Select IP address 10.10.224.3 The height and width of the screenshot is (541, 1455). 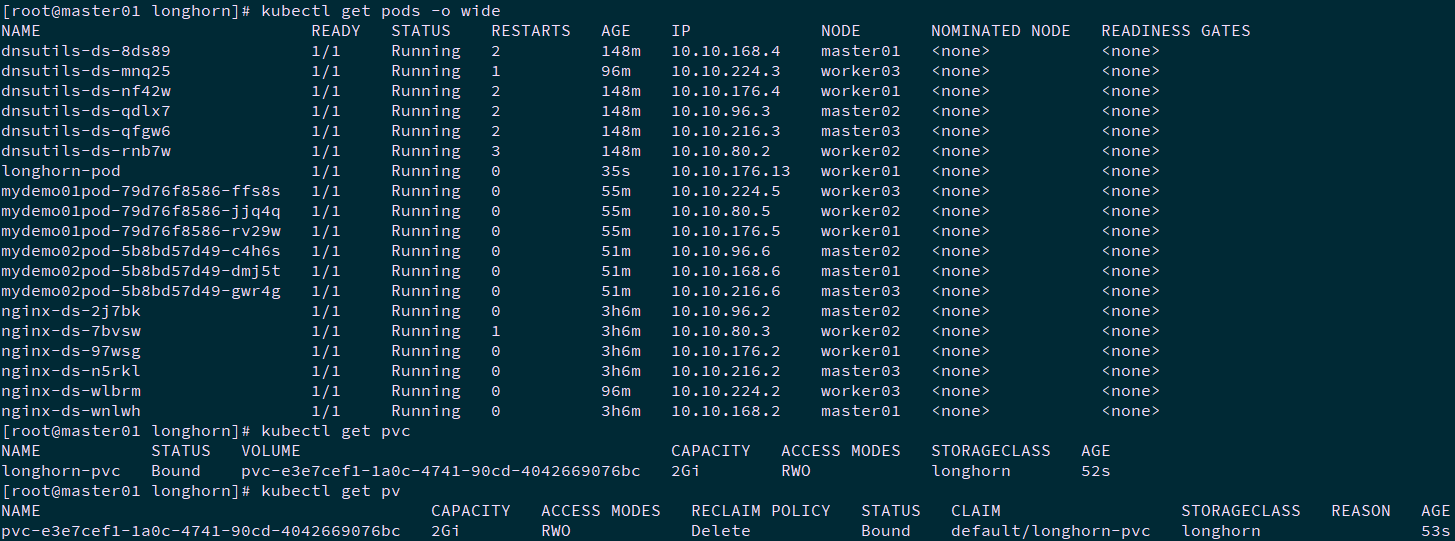click(726, 71)
